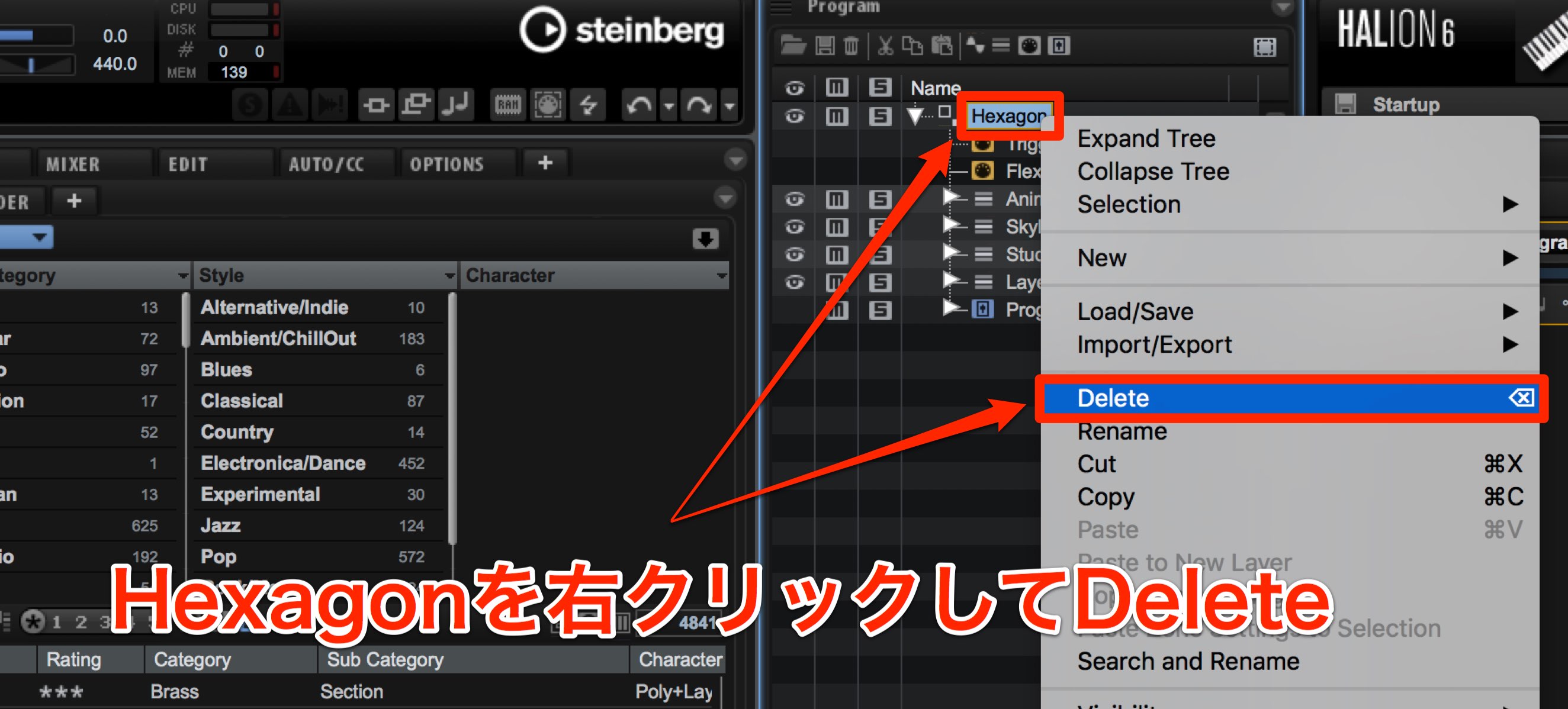1568x709 pixels.
Task: Click the Paste clipboard icon in Program toolbar
Action: (942, 46)
